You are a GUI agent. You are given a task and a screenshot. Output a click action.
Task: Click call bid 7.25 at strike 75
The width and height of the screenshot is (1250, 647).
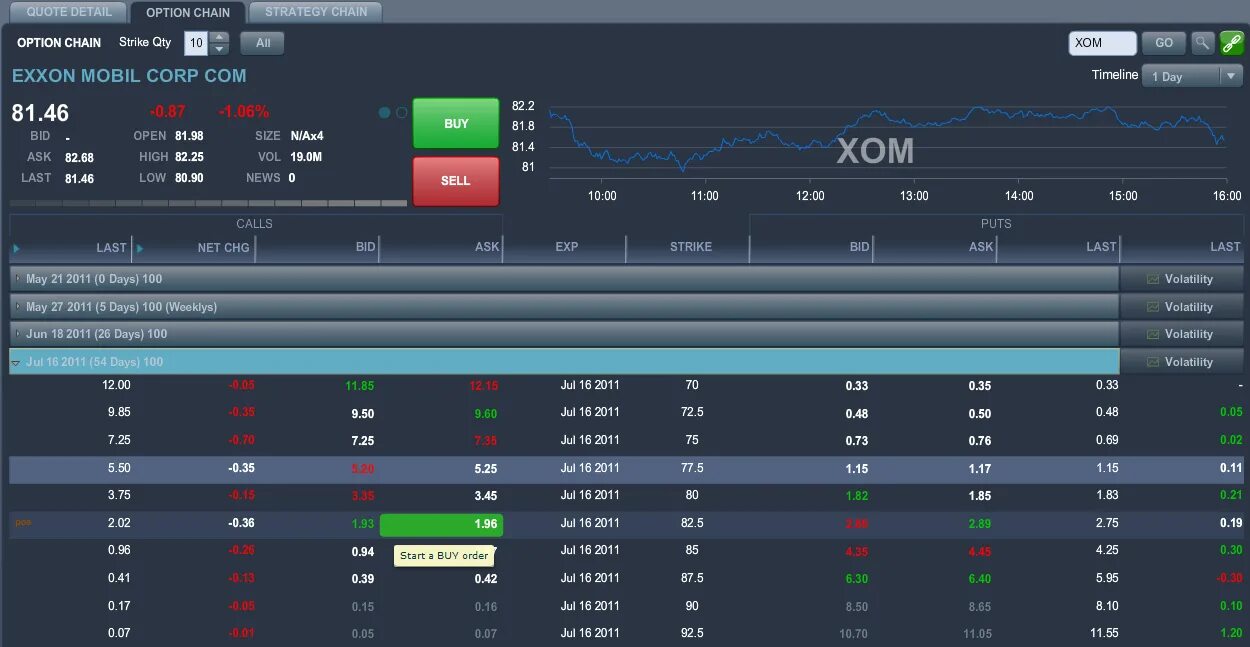click(363, 441)
